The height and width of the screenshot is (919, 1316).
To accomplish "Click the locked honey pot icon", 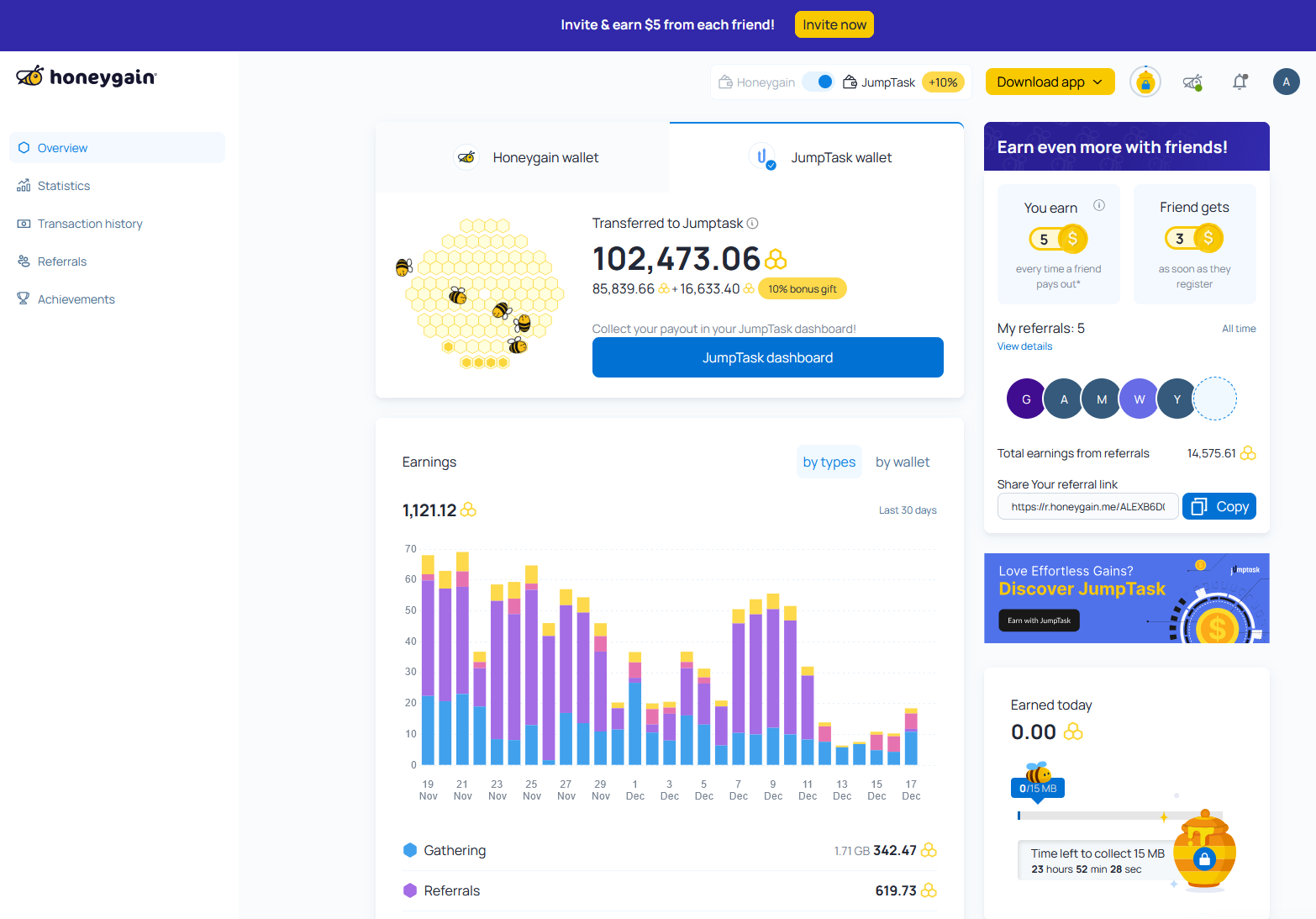I will click(x=1204, y=851).
